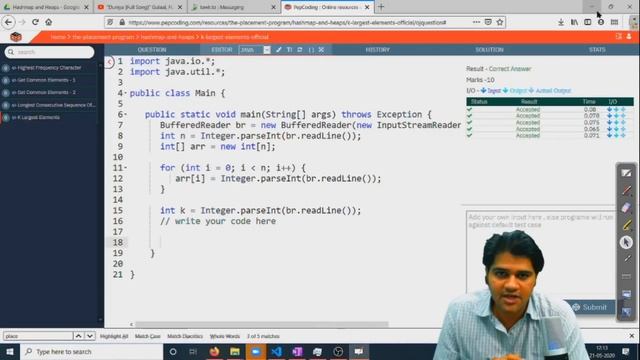
Task: Open the QUESTION tab
Action: (152, 50)
